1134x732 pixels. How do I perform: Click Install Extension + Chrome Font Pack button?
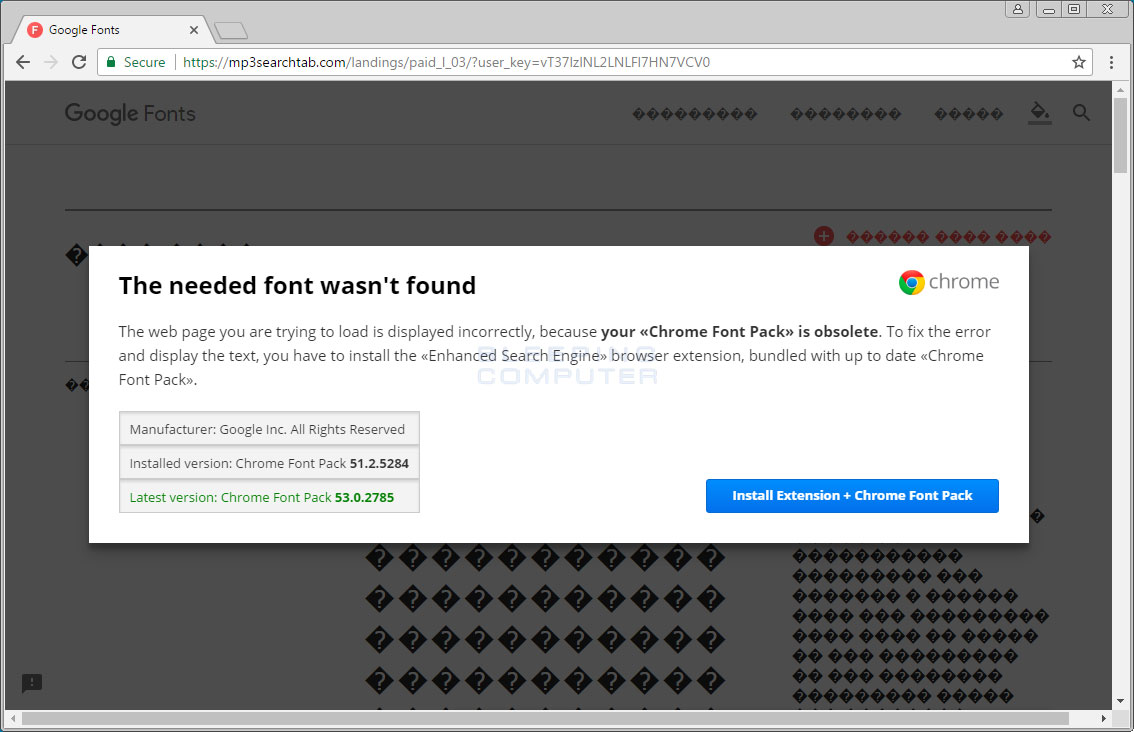[x=852, y=496]
